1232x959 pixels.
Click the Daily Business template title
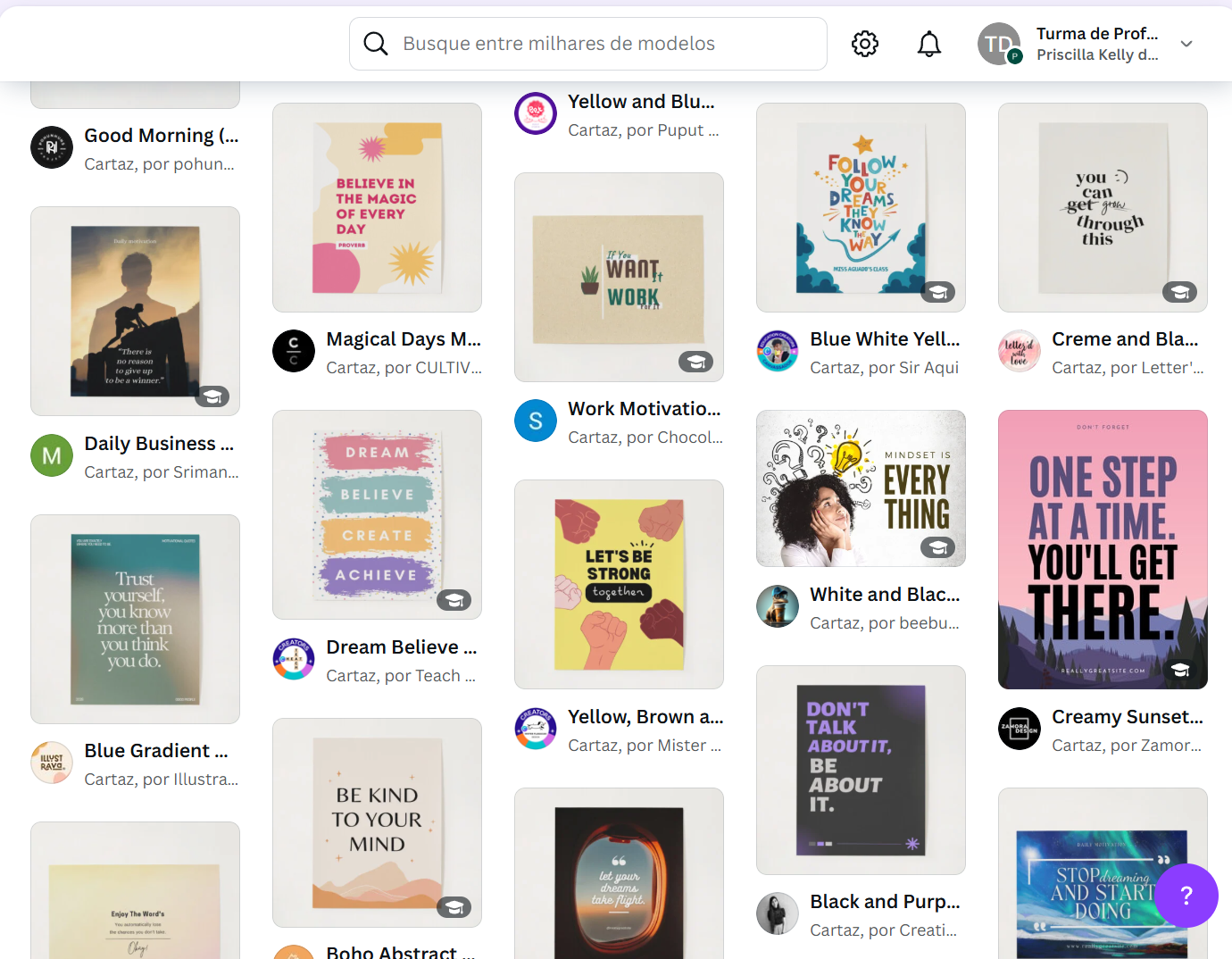(159, 444)
